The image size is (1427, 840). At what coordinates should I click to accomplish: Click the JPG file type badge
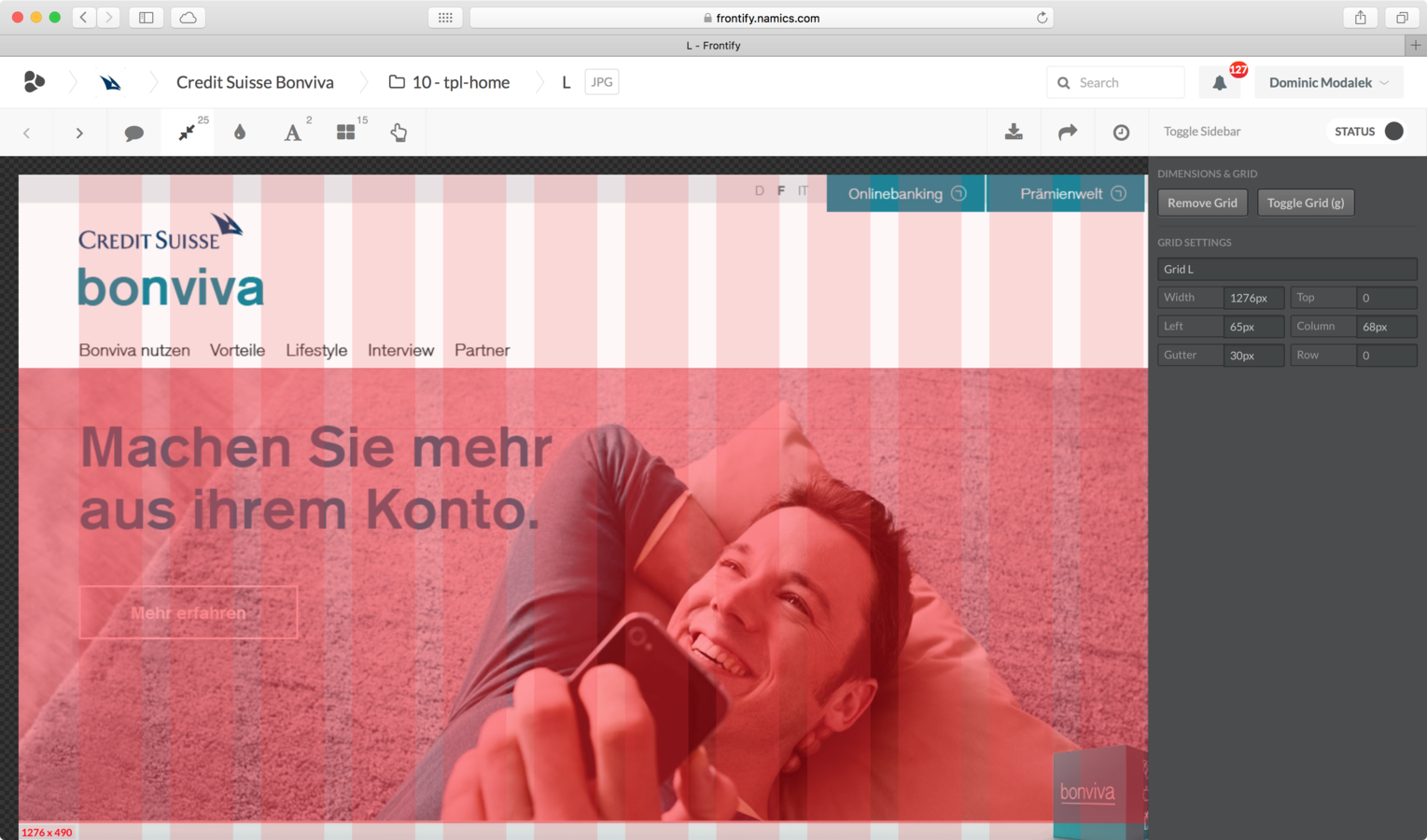click(x=602, y=82)
